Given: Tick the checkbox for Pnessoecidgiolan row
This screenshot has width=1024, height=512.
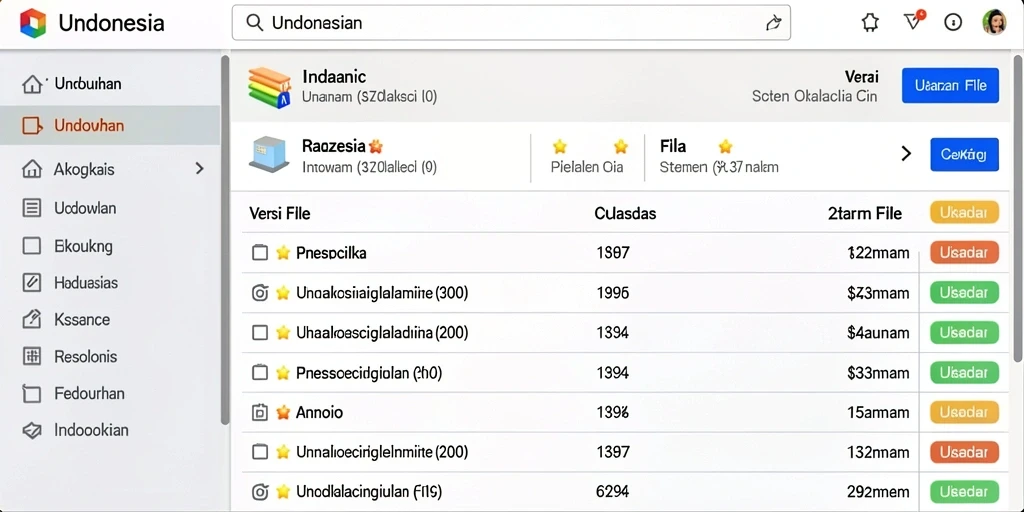Looking at the screenshot, I should click(260, 373).
